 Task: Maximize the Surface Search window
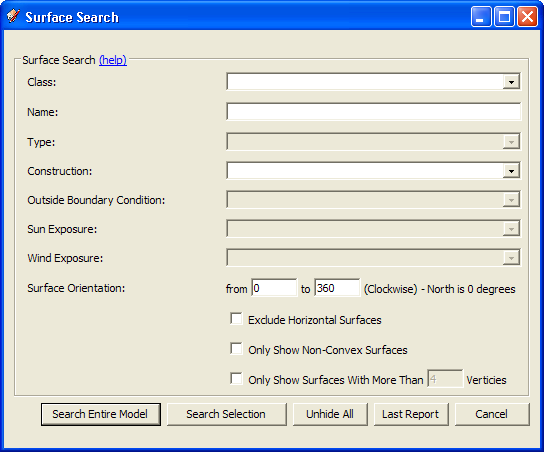pos(504,16)
